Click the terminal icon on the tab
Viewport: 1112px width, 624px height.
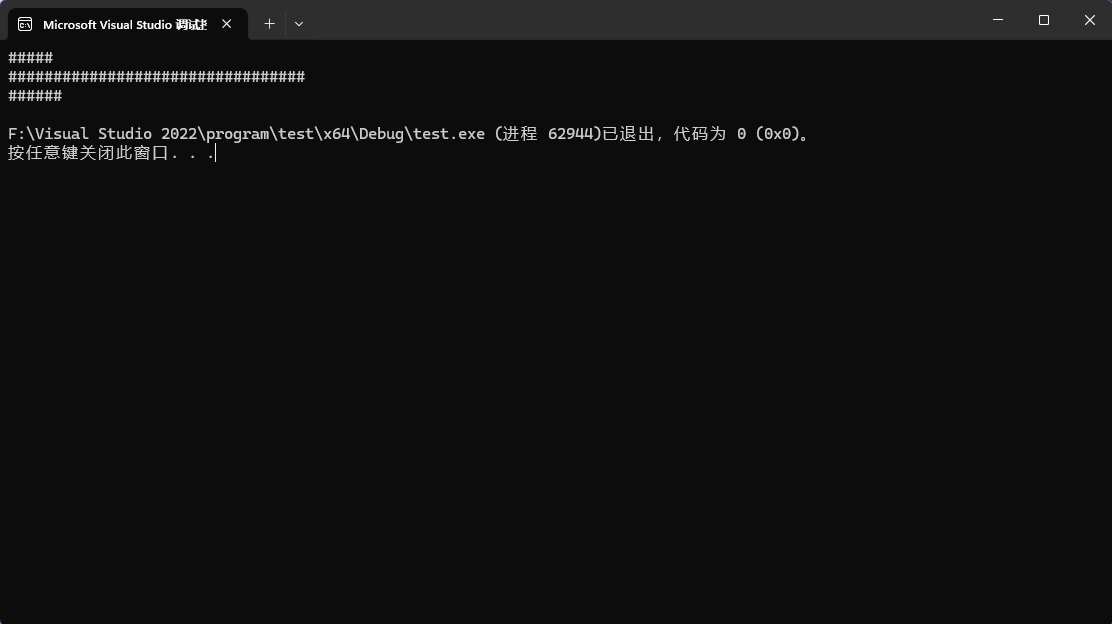(x=25, y=24)
